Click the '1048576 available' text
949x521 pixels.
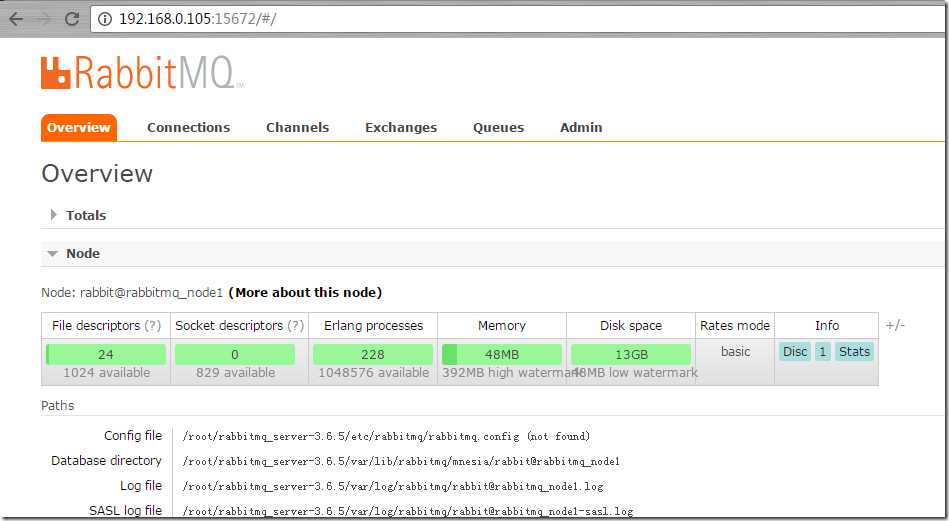coord(373,373)
